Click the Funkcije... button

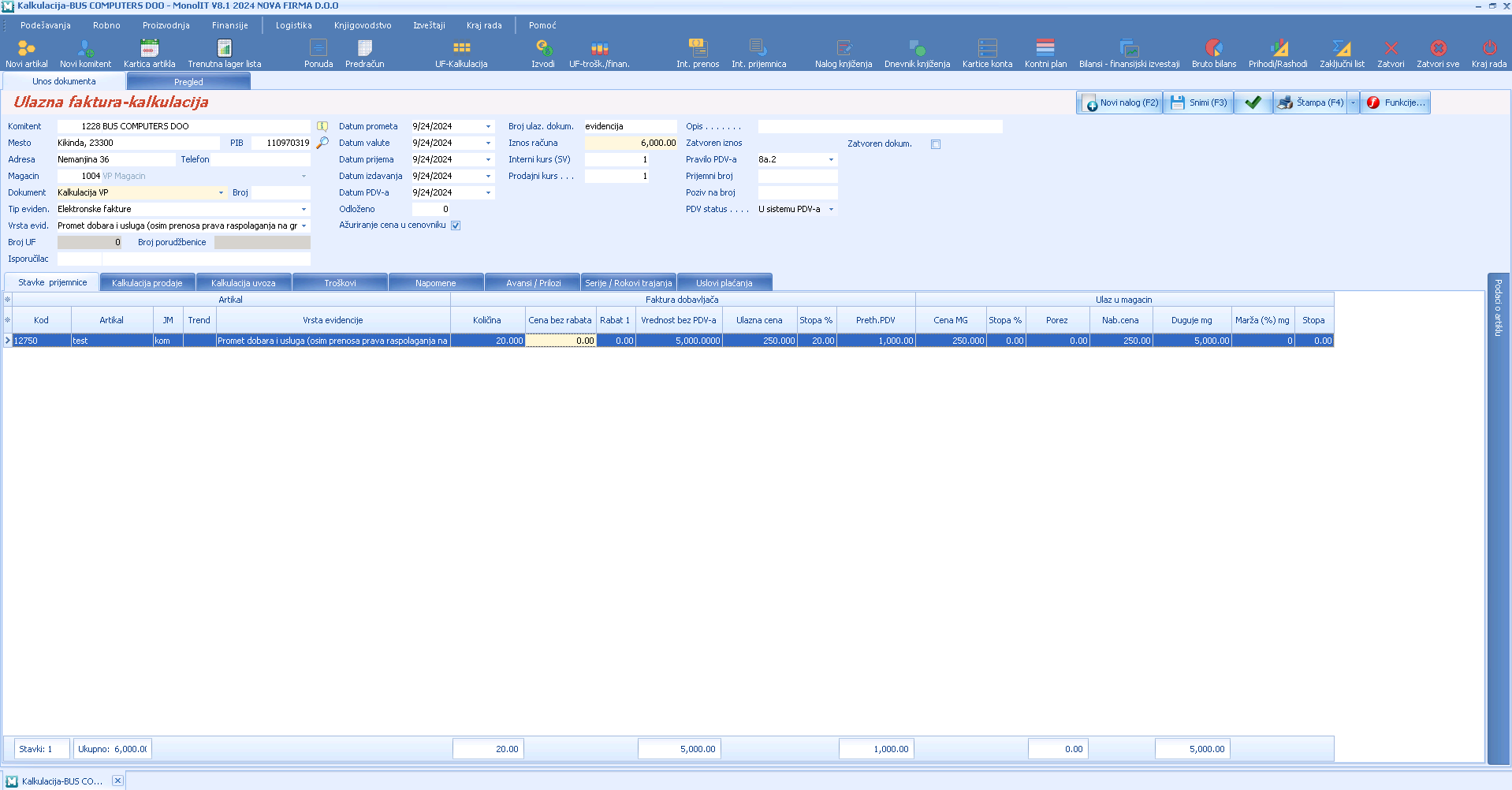click(1395, 102)
